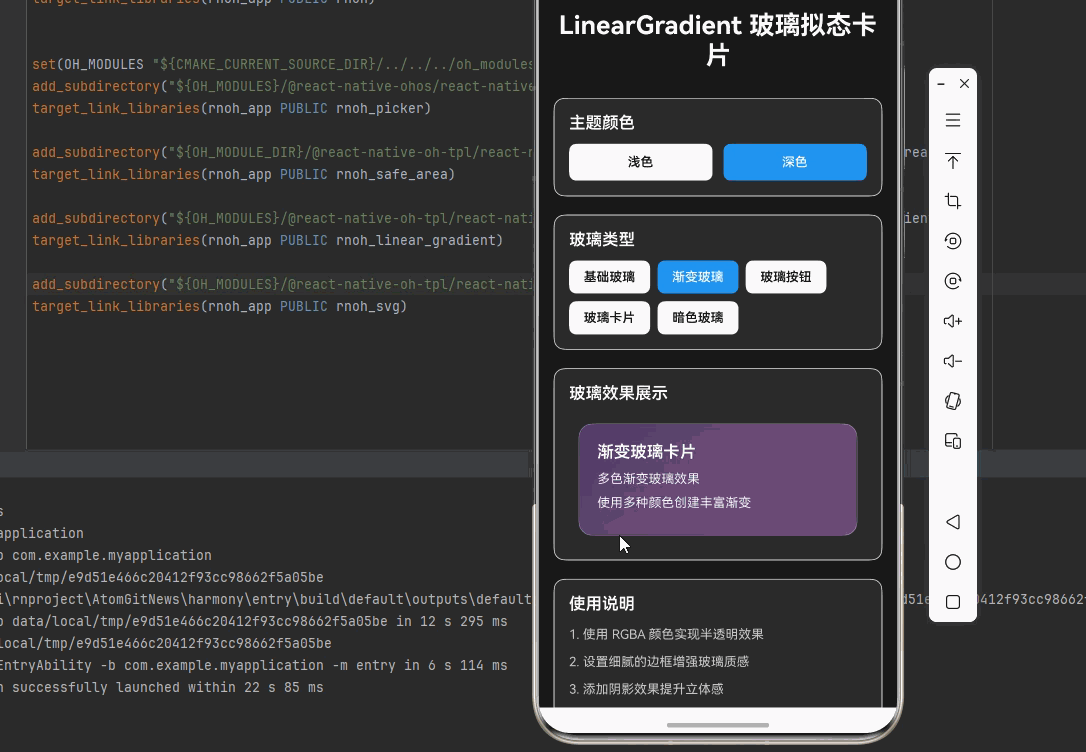Click the 主题颜色 section heading
1086x752 pixels.
[602, 123]
